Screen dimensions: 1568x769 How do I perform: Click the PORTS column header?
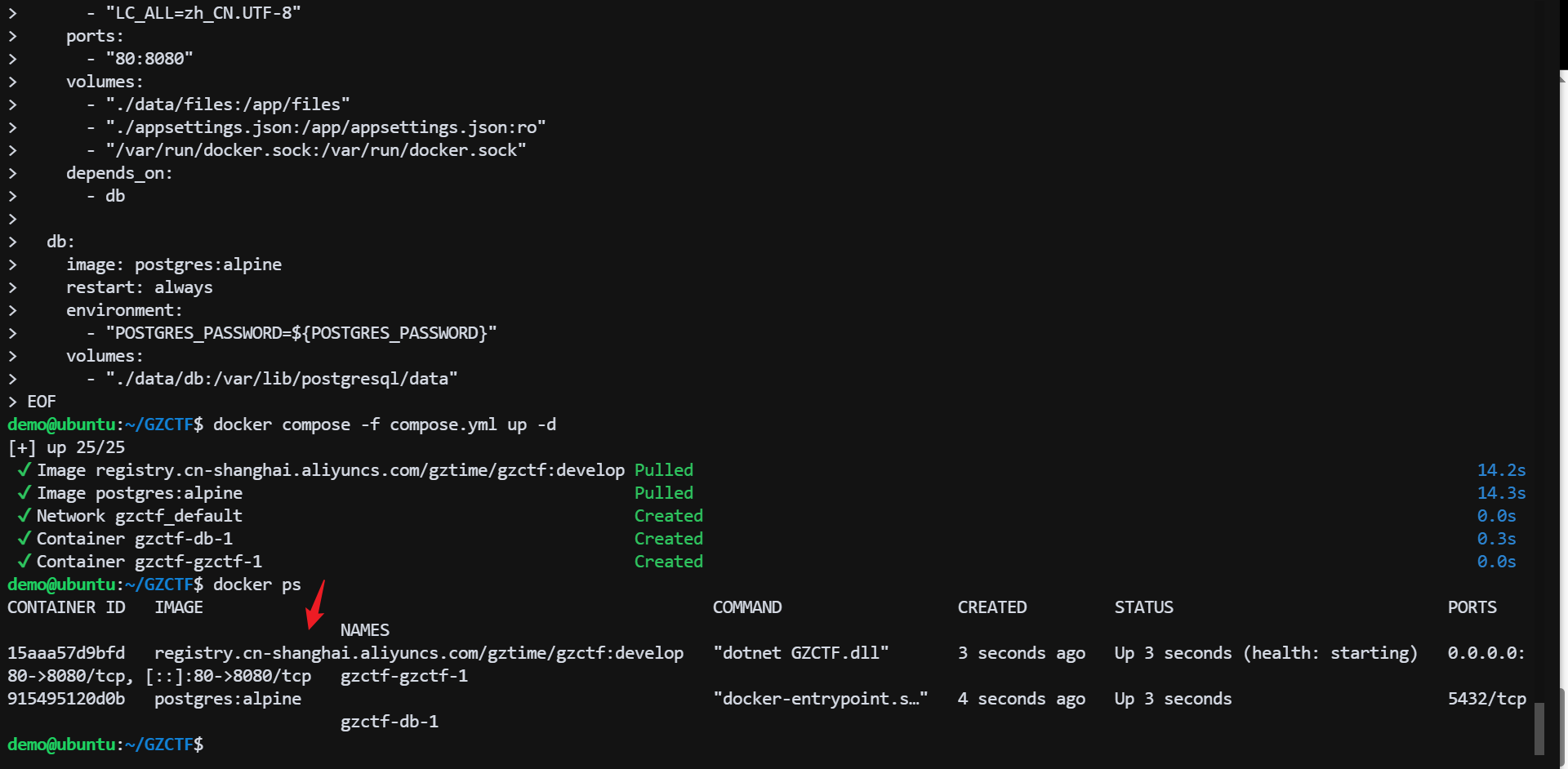1472,607
